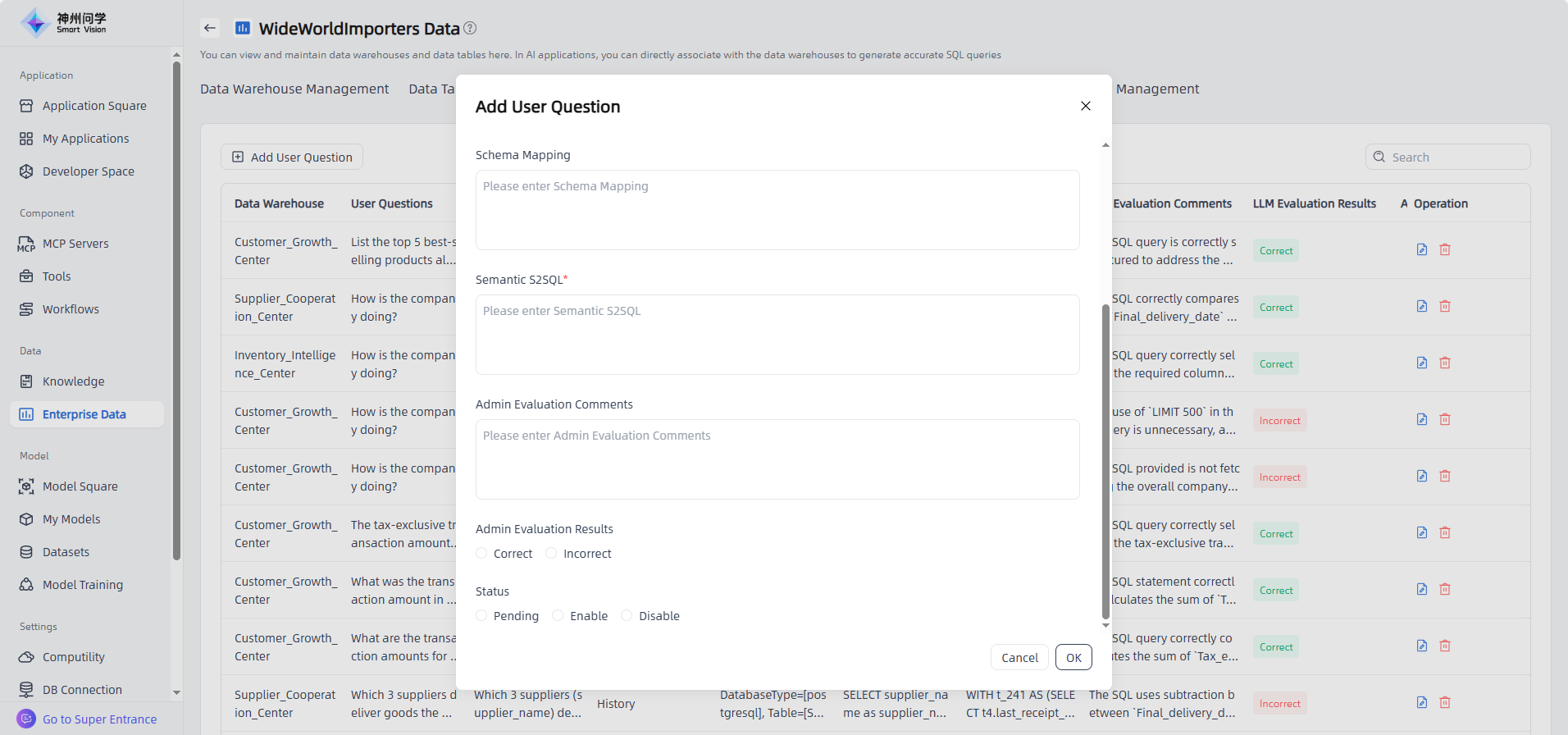Confirm the dialog with the OK button
The width and height of the screenshot is (1568, 735).
coord(1073,657)
